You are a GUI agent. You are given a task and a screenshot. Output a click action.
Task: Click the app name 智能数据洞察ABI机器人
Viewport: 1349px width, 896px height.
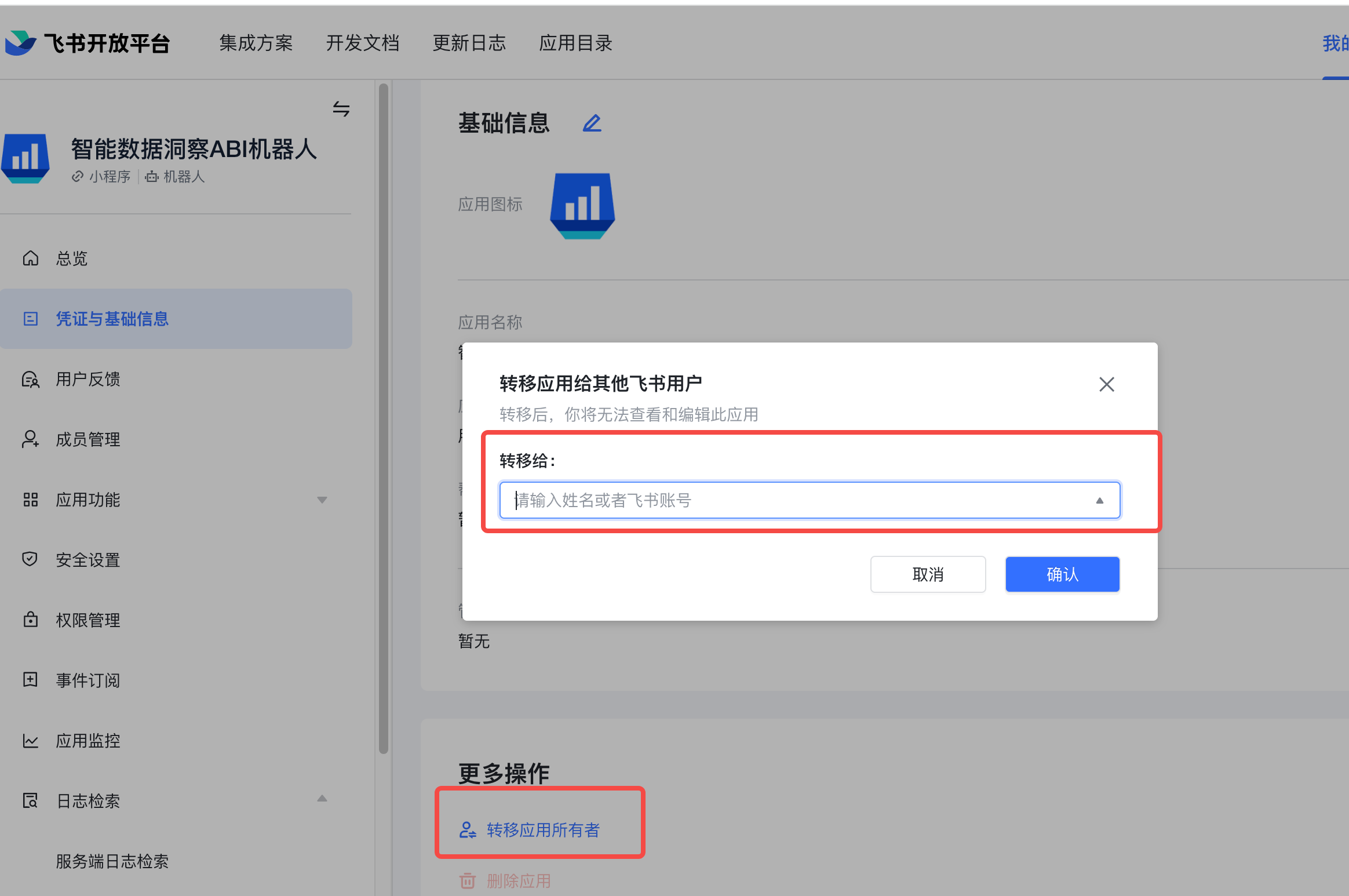[194, 149]
